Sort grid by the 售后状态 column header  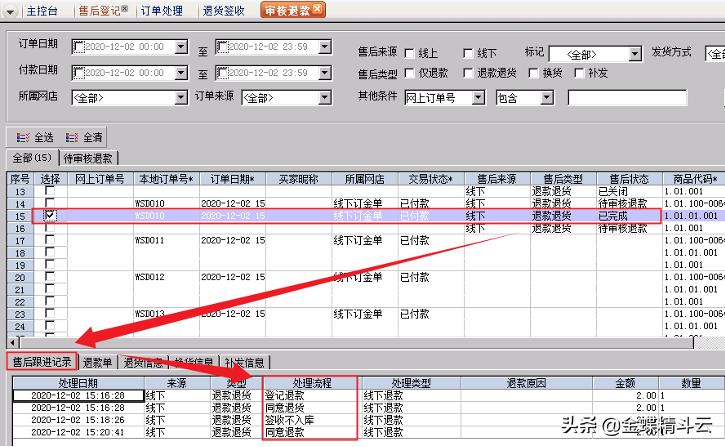(628, 178)
